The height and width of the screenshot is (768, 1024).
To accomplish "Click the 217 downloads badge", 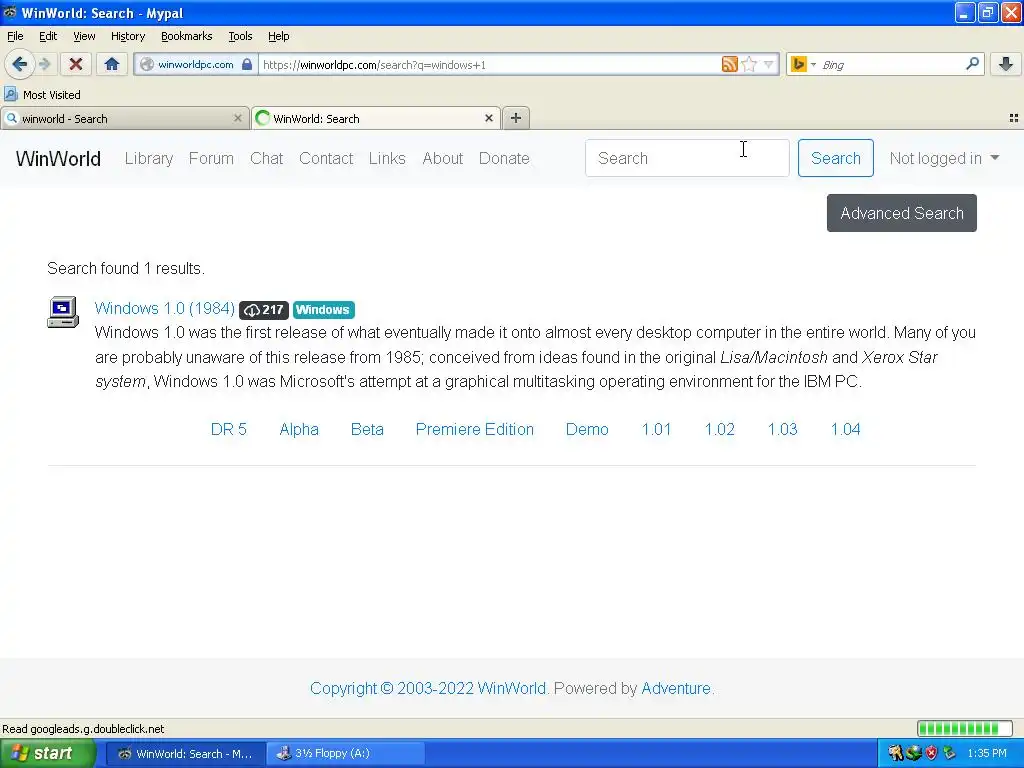I will (264, 310).
